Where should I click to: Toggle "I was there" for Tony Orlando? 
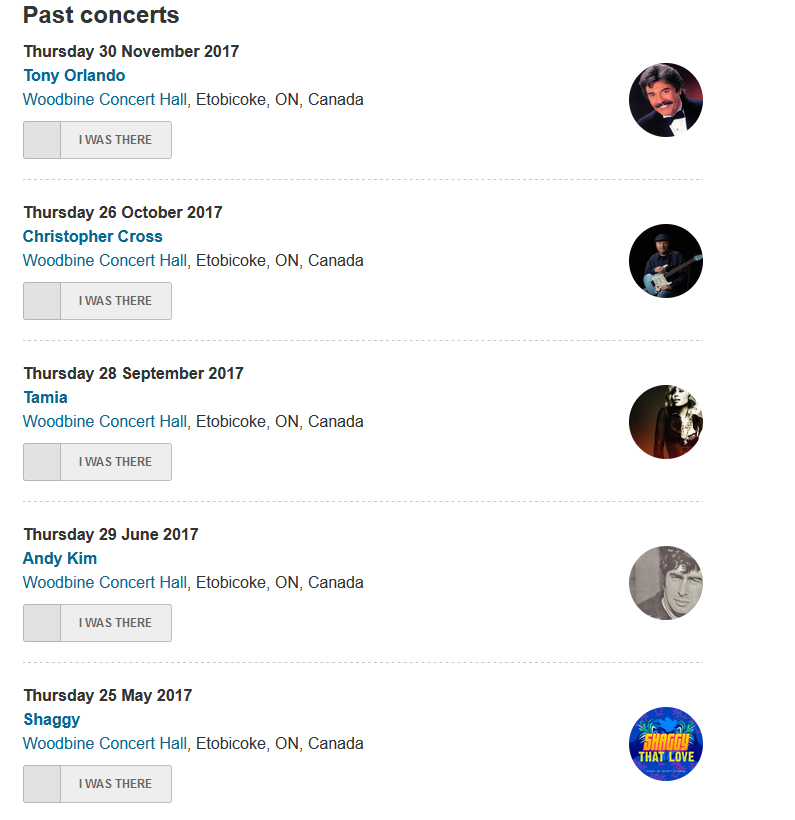click(97, 140)
